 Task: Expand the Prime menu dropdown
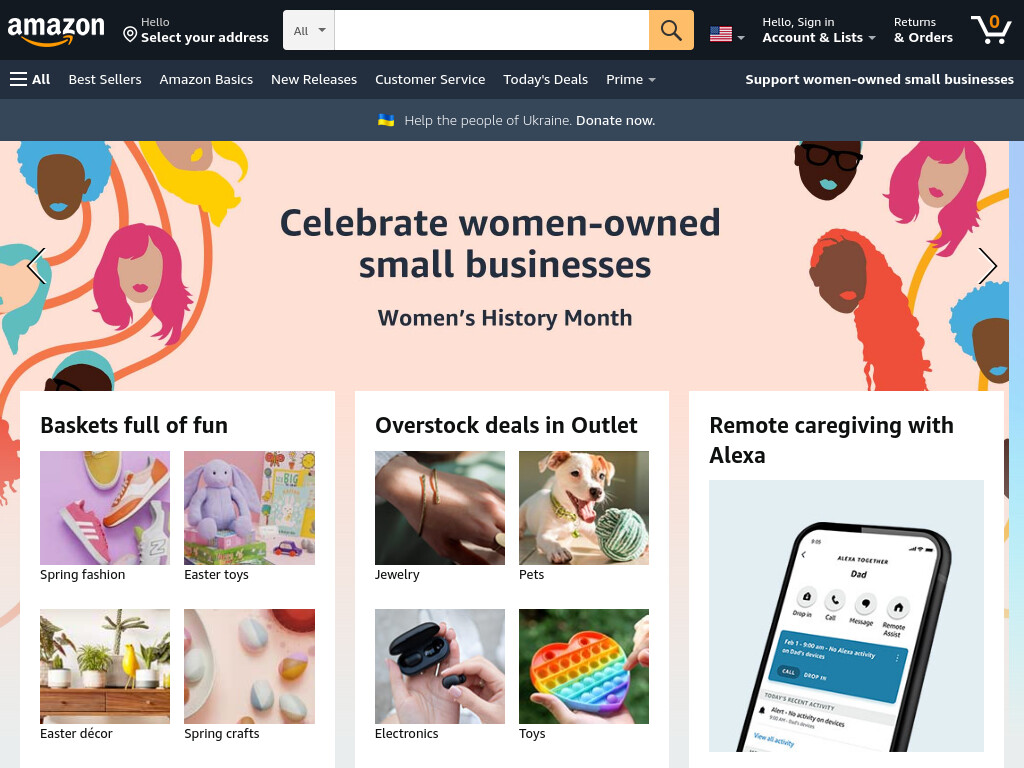pyautogui.click(x=630, y=79)
